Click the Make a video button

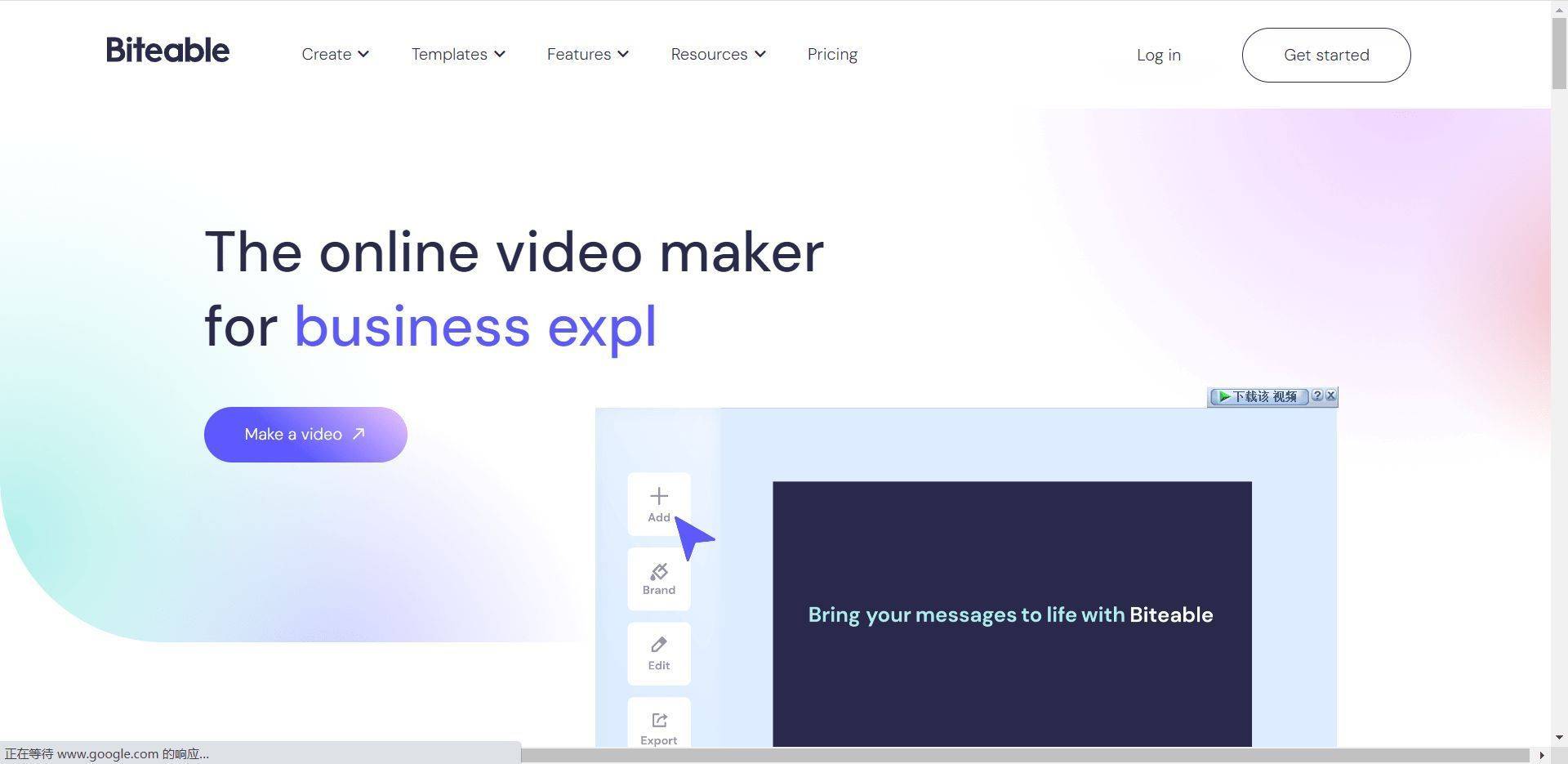click(x=305, y=435)
